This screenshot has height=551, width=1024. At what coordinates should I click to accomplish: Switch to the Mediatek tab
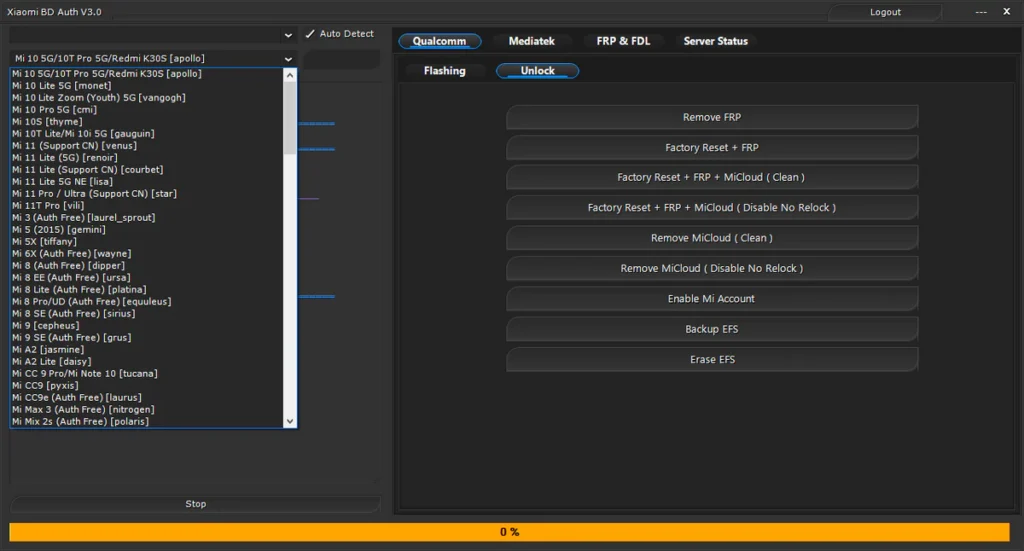[531, 41]
